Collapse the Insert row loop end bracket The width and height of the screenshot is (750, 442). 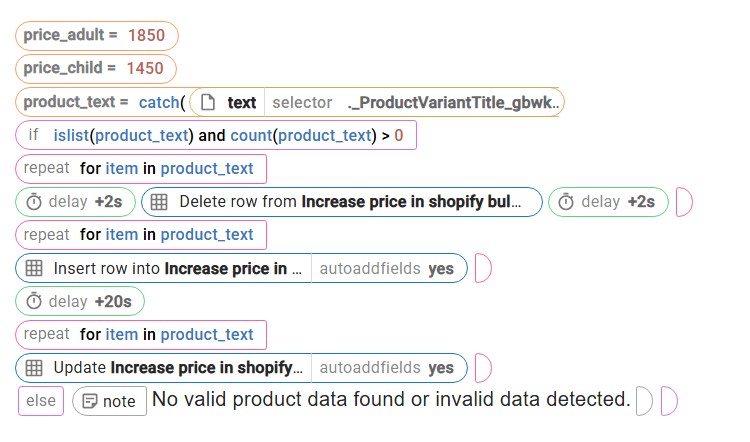tap(482, 268)
